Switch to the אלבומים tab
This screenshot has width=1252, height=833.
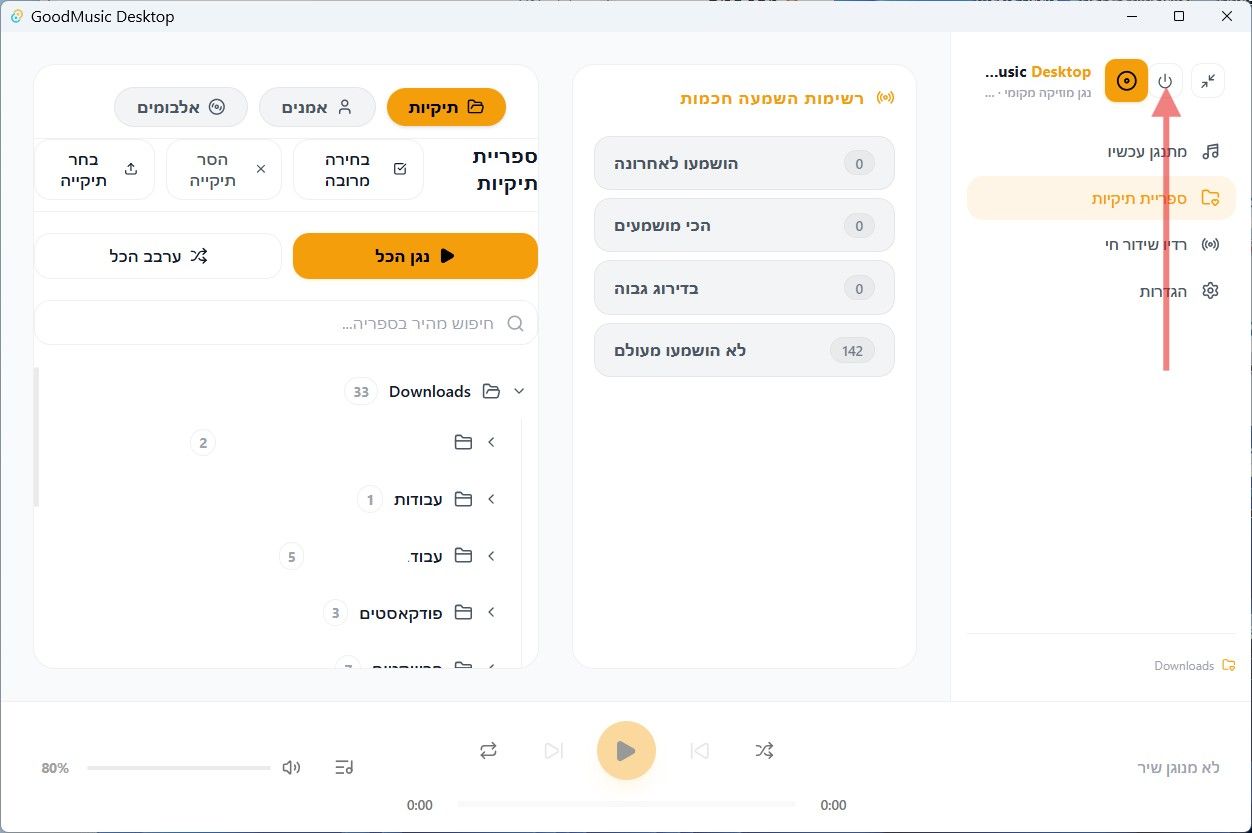click(181, 107)
